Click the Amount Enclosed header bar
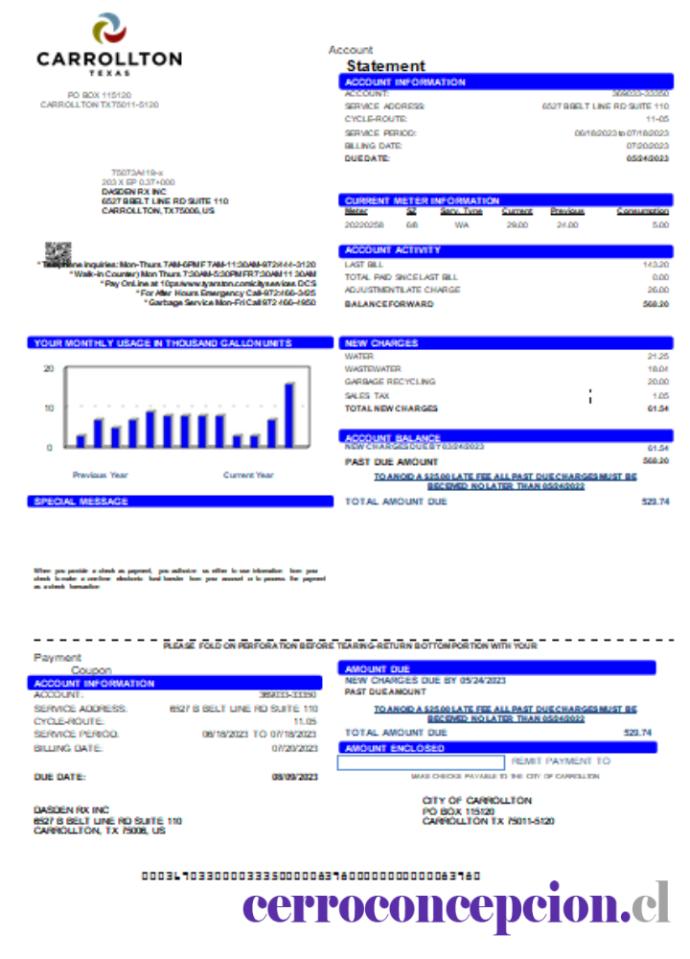This screenshot has width=690, height=959. 497,748
